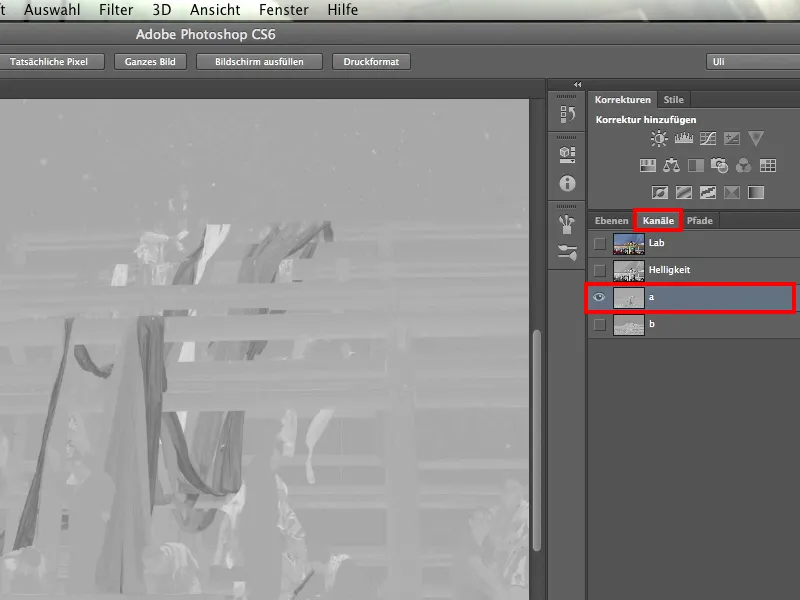
Task: Open the Info panel icon
Action: [x=567, y=183]
